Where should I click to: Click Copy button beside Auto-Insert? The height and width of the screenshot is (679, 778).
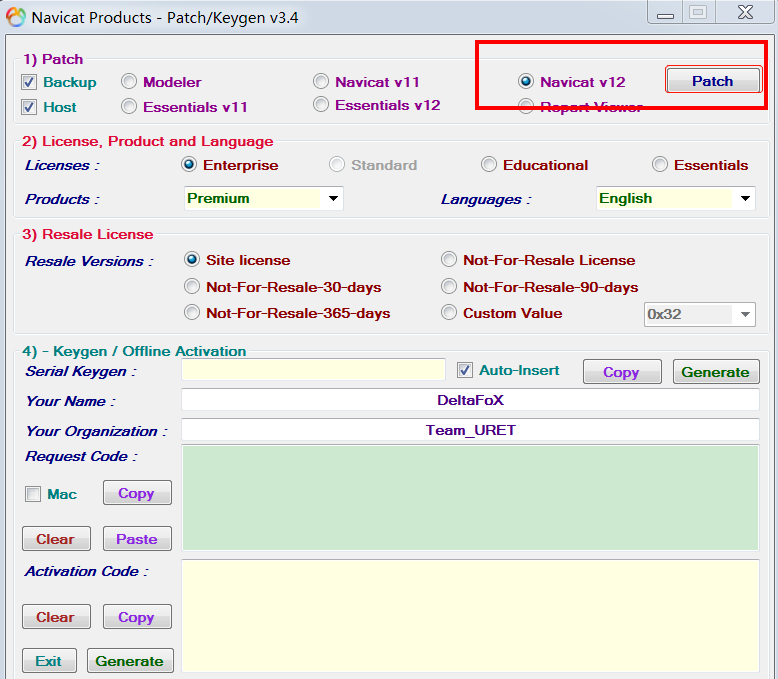pyautogui.click(x=622, y=372)
